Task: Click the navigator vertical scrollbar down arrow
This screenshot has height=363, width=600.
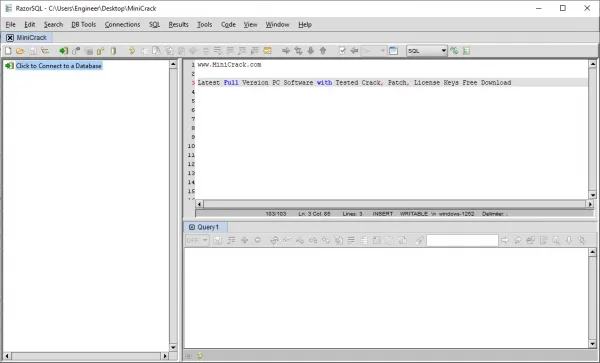Action: [173, 347]
